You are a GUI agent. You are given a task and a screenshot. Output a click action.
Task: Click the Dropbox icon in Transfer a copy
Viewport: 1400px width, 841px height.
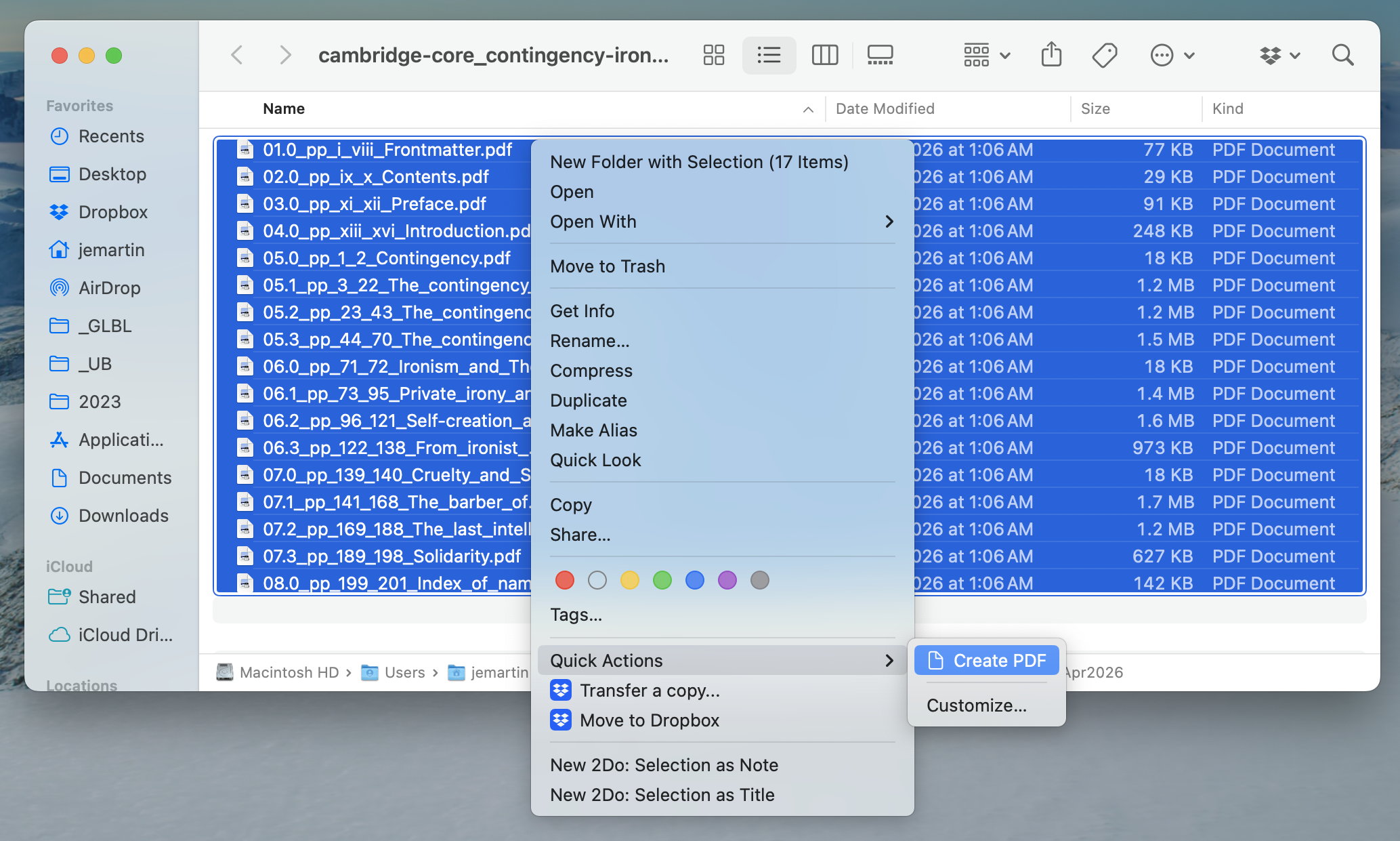(561, 691)
